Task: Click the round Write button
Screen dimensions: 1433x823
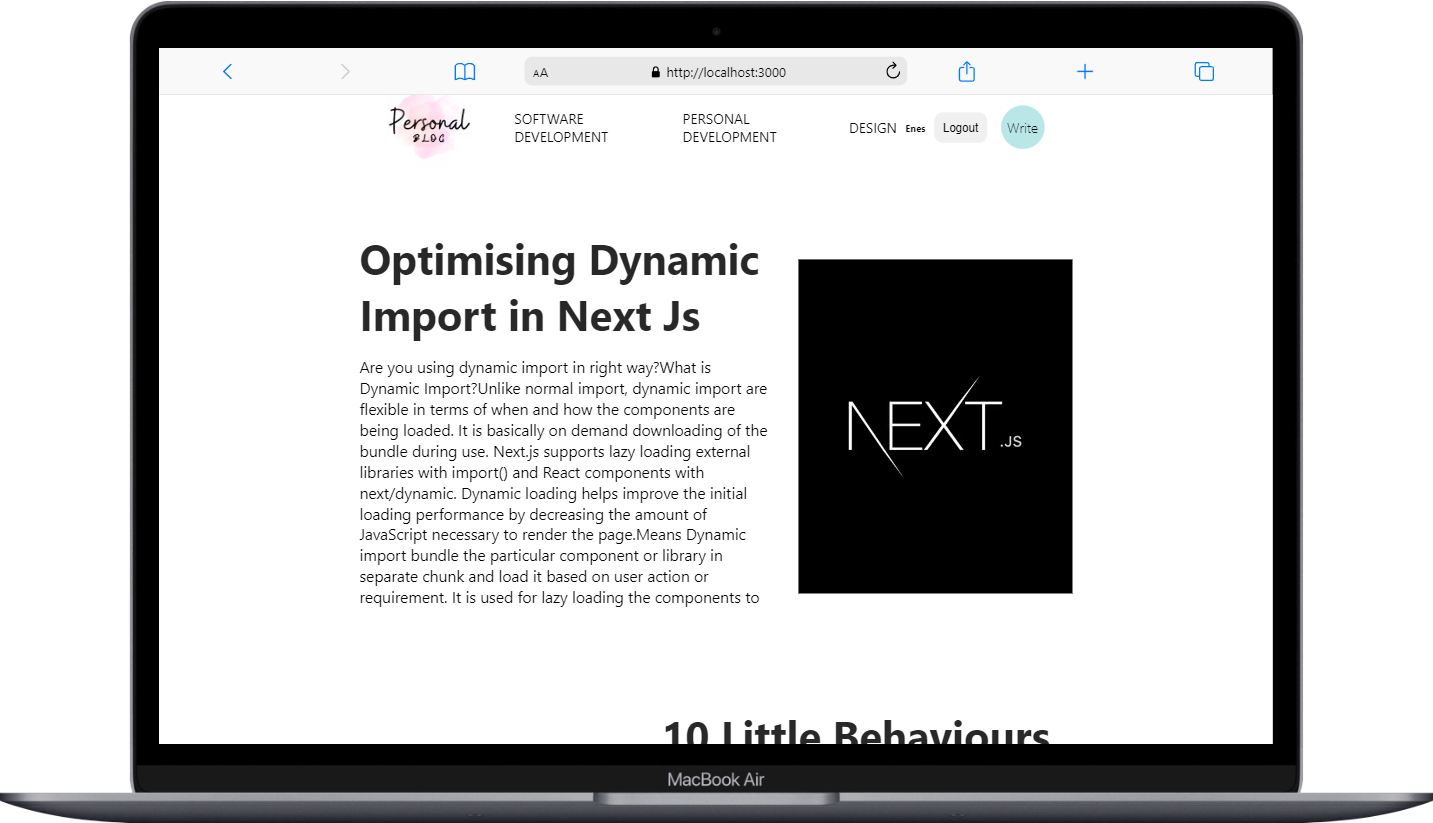Action: tap(1022, 128)
